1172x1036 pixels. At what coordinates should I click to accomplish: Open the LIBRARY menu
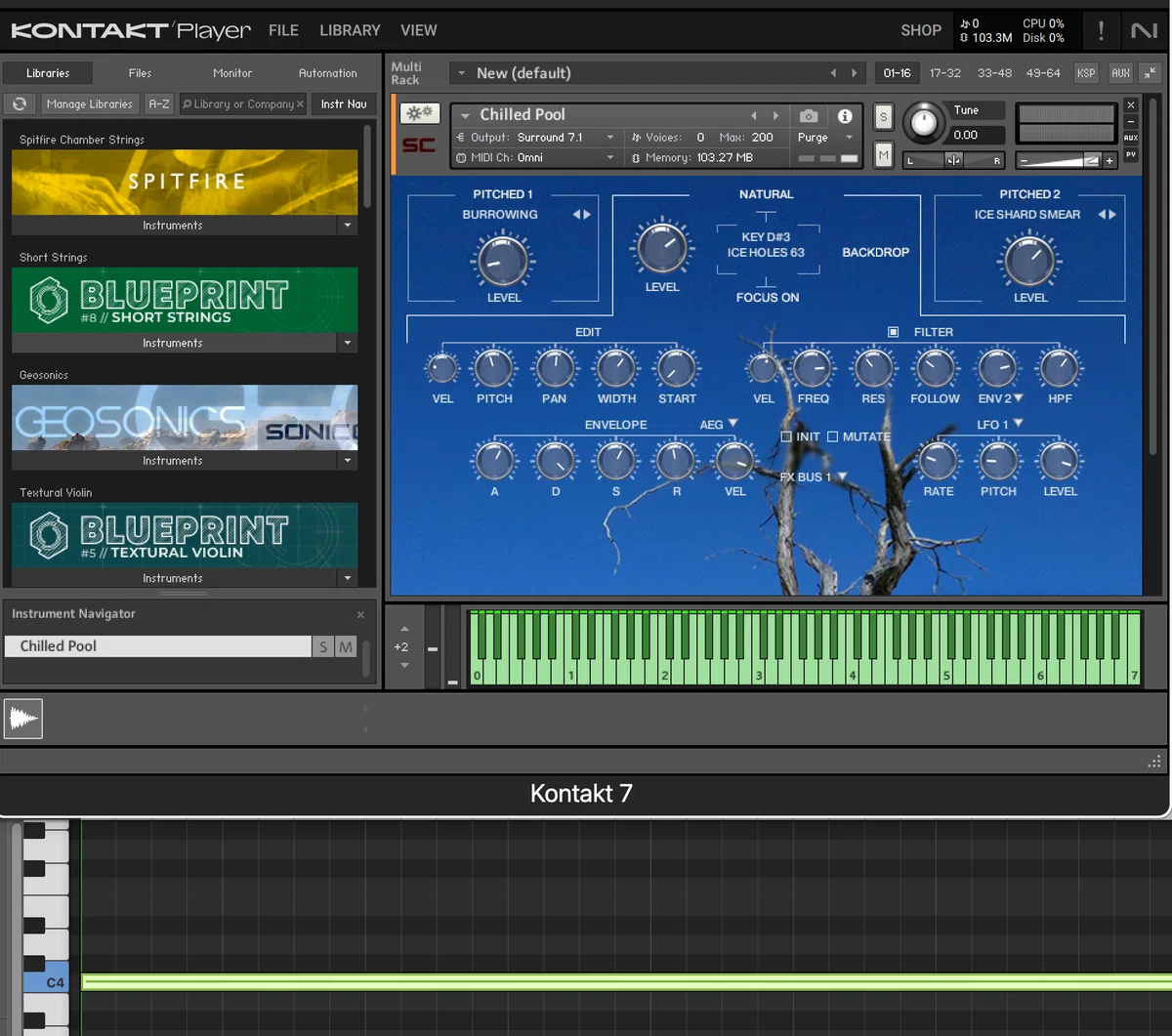click(x=350, y=30)
